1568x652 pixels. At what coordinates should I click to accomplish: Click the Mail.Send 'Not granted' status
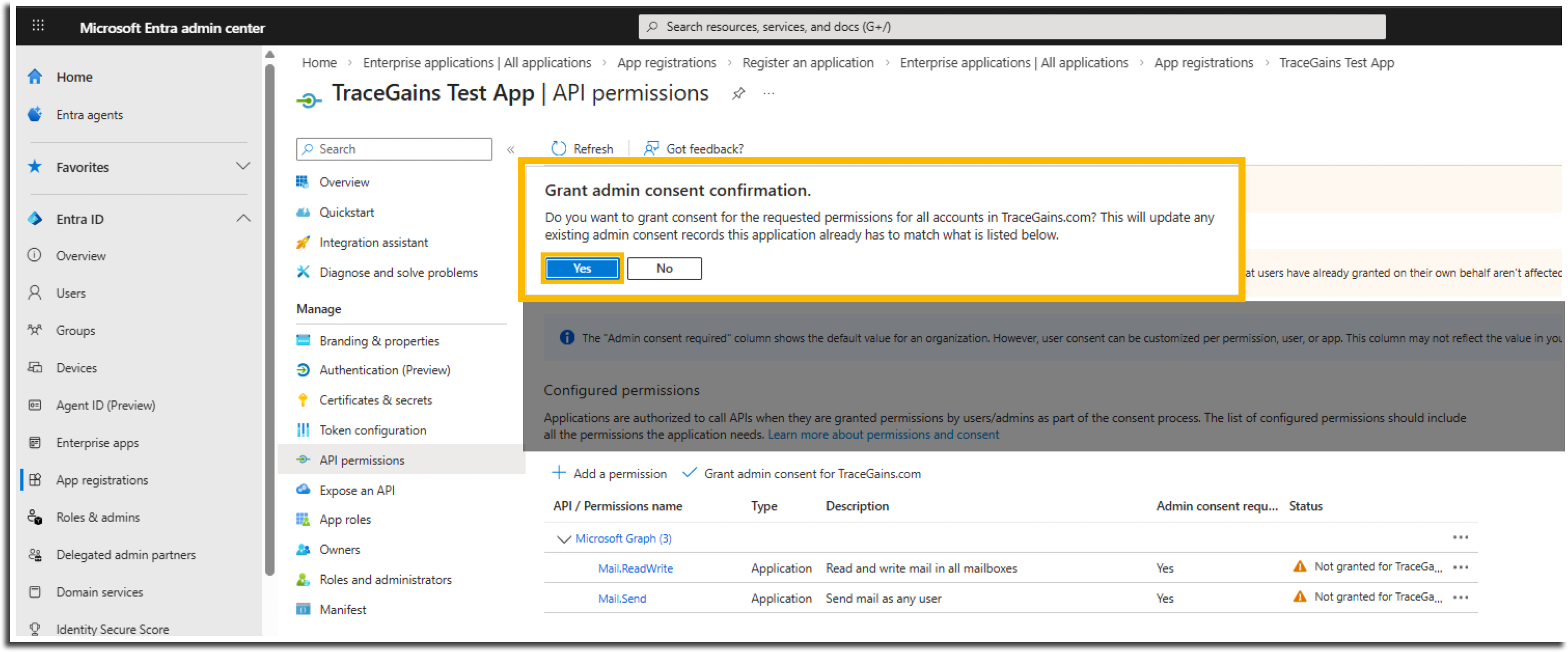[1367, 597]
